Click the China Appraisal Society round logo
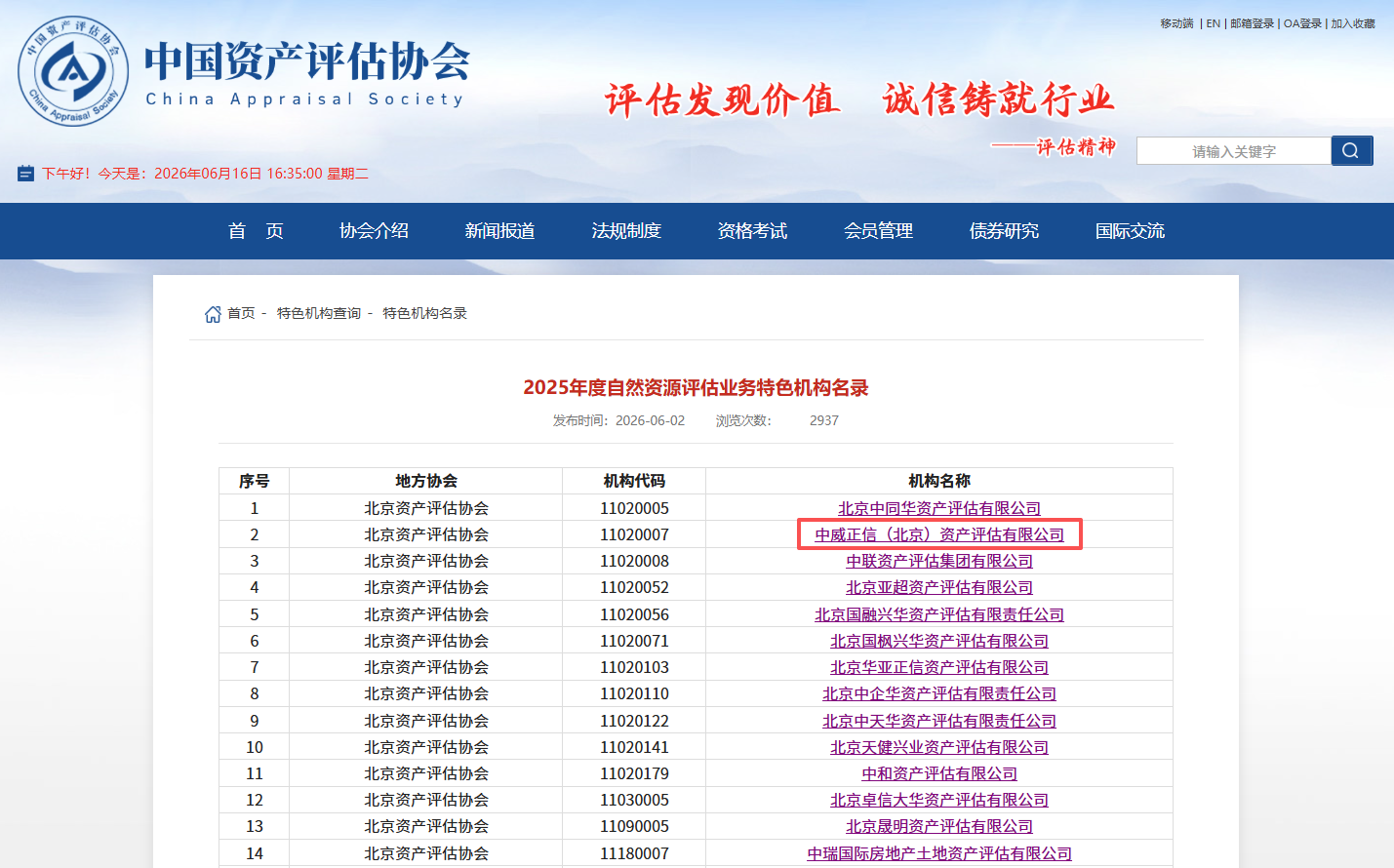This screenshot has width=1394, height=868. (x=73, y=71)
